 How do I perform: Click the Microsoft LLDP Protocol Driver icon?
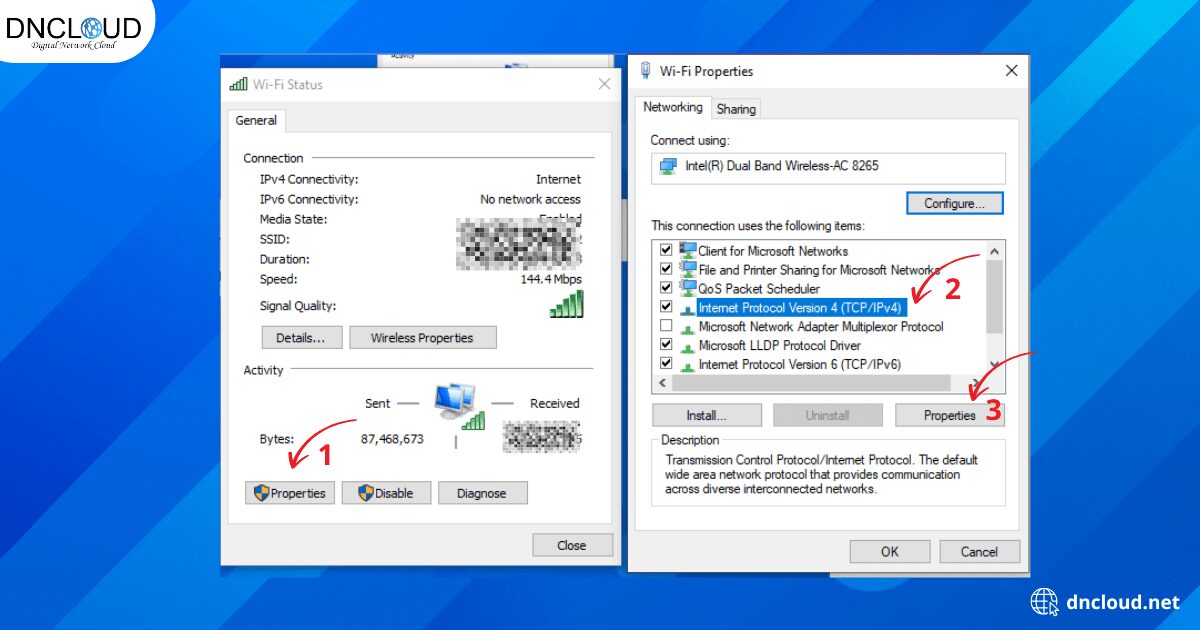point(687,346)
